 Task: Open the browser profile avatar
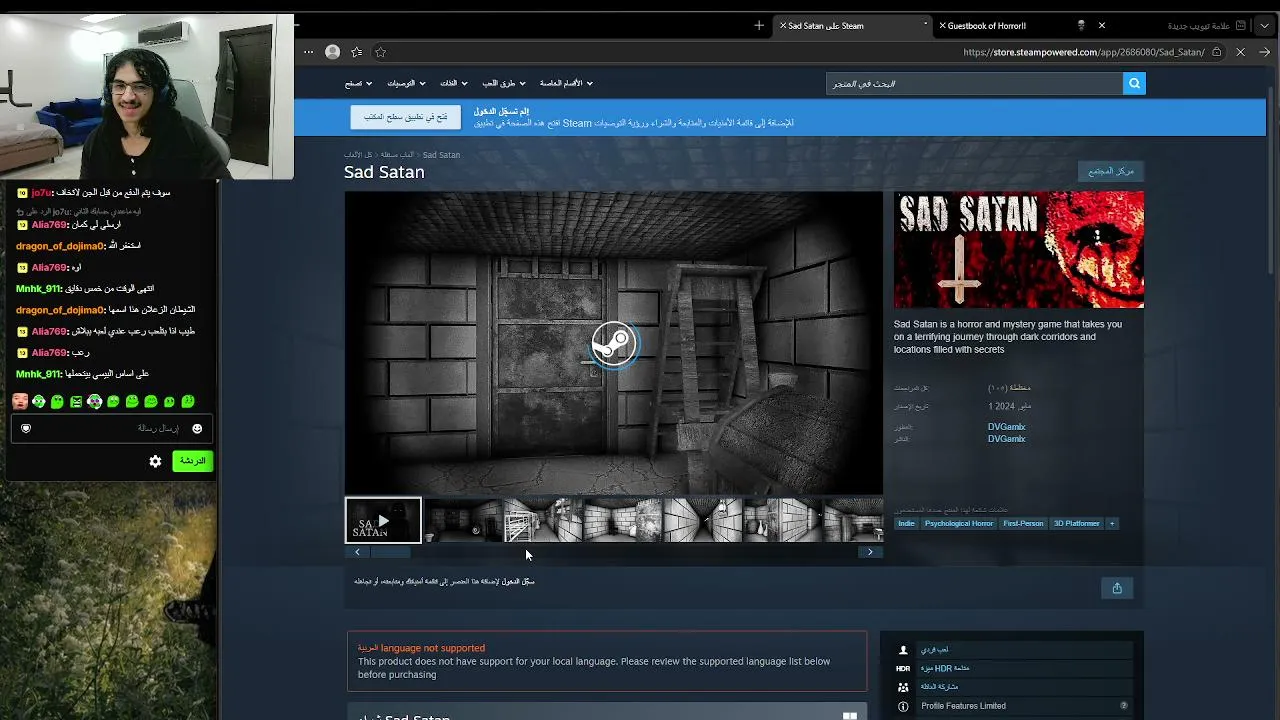pyautogui.click(x=332, y=52)
